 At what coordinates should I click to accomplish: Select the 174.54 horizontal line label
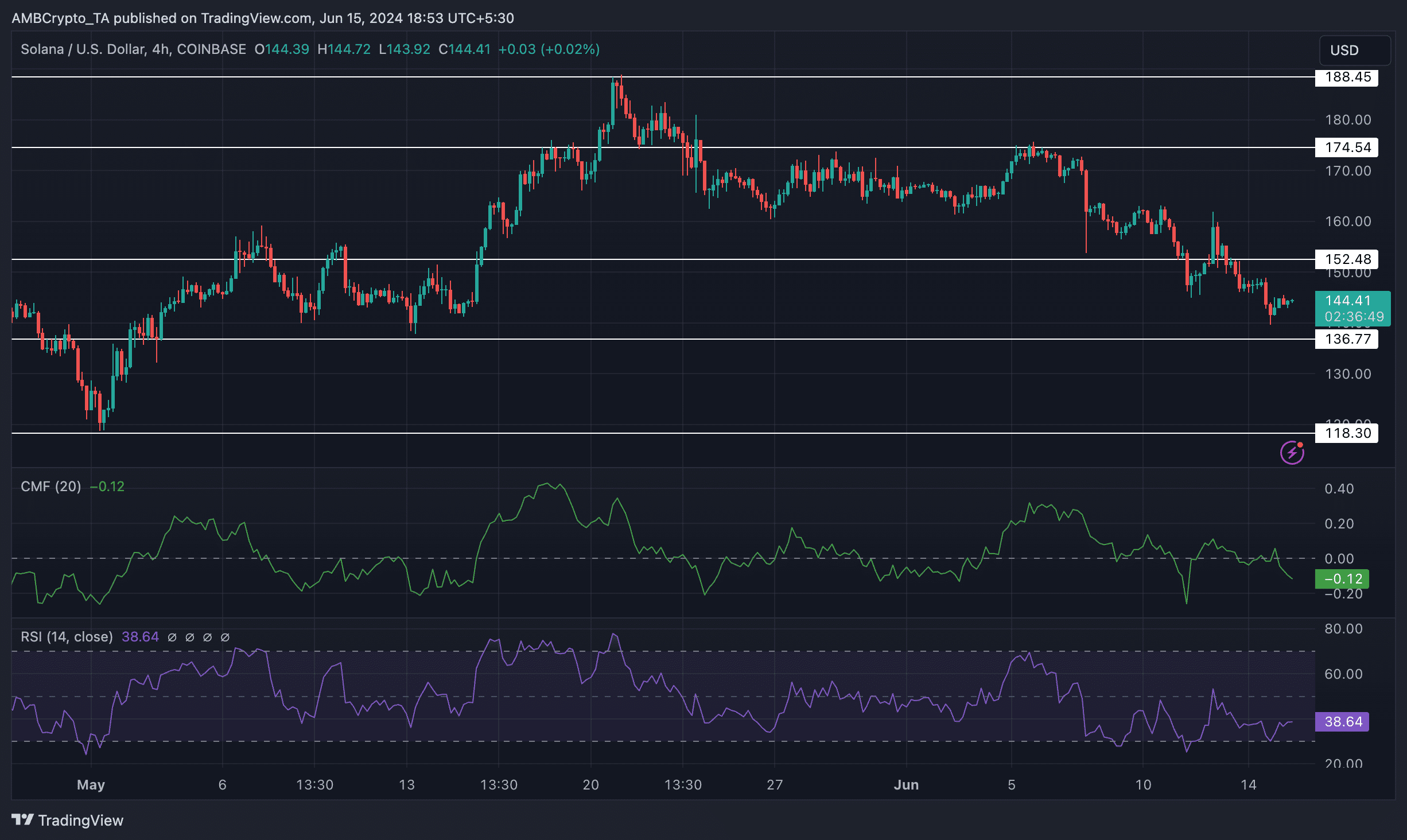1346,147
